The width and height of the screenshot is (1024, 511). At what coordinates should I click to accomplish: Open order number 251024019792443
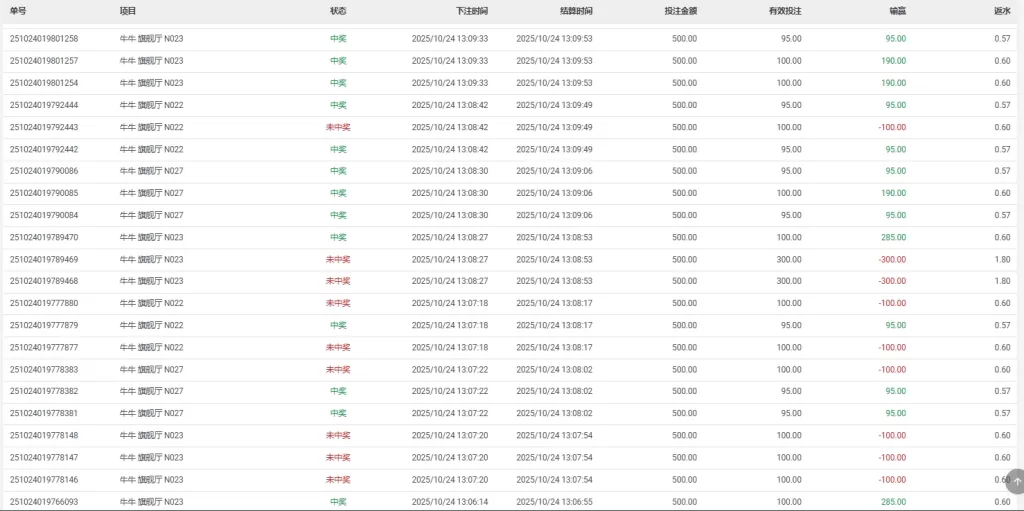click(x=44, y=127)
